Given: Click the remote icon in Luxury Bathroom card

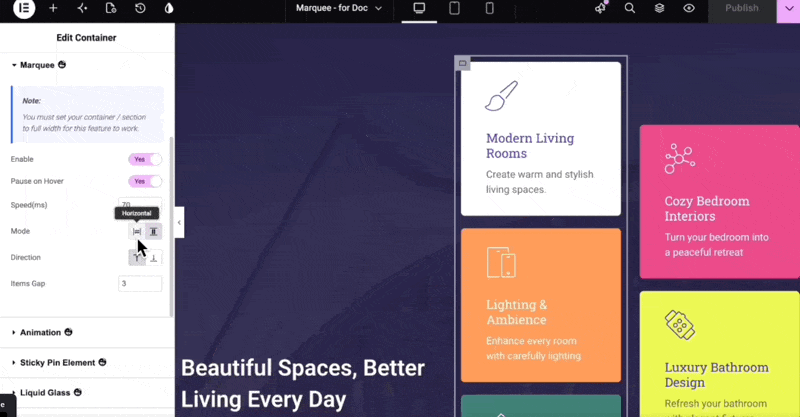Looking at the screenshot, I should [680, 325].
